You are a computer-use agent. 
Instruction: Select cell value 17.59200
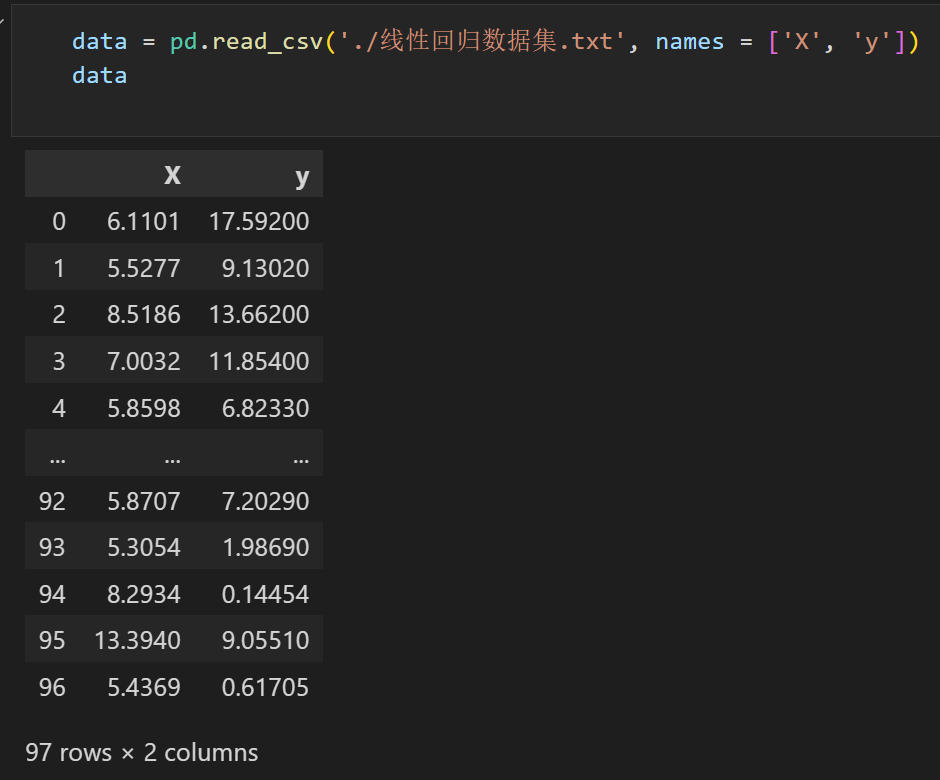(259, 221)
